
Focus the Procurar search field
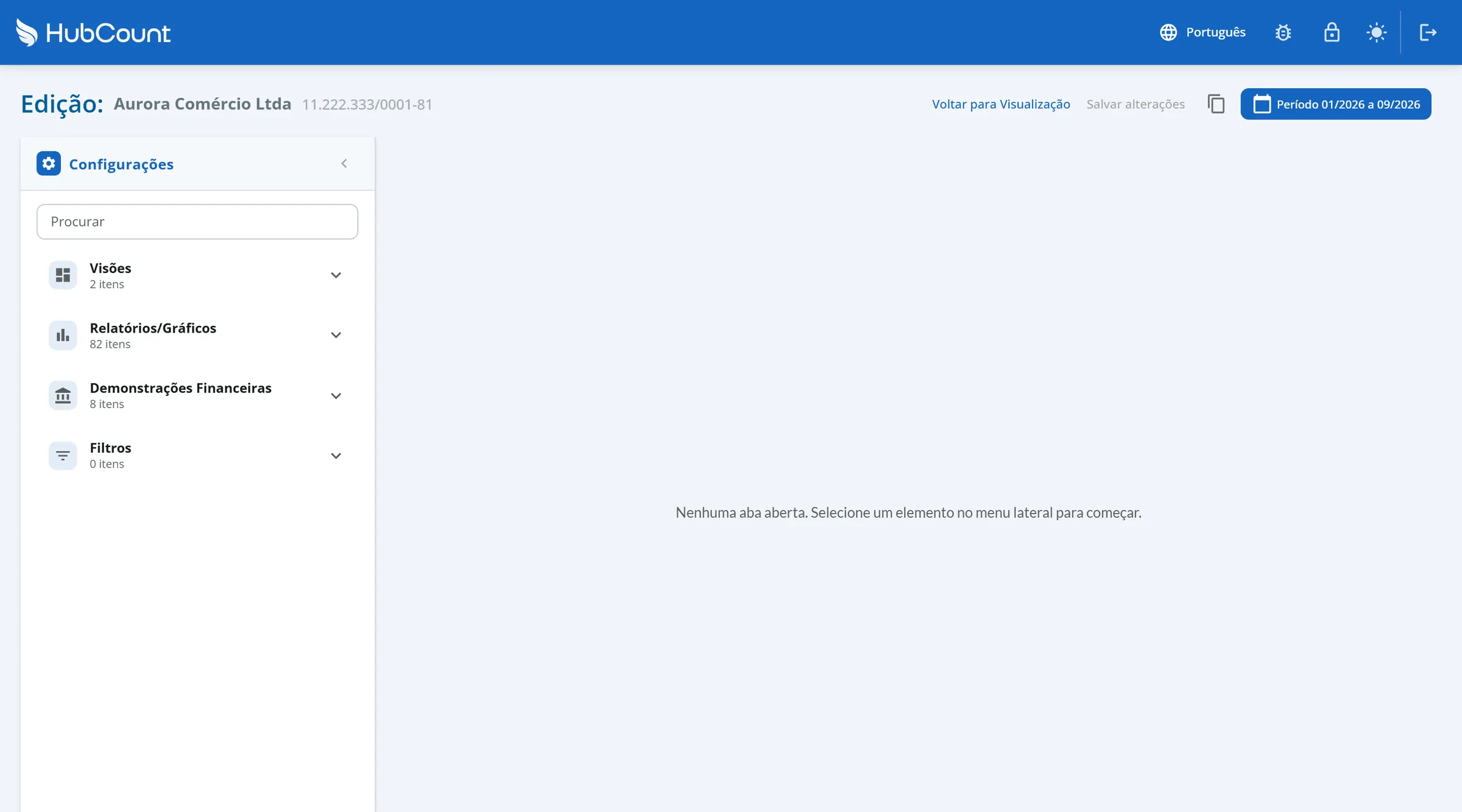point(197,222)
